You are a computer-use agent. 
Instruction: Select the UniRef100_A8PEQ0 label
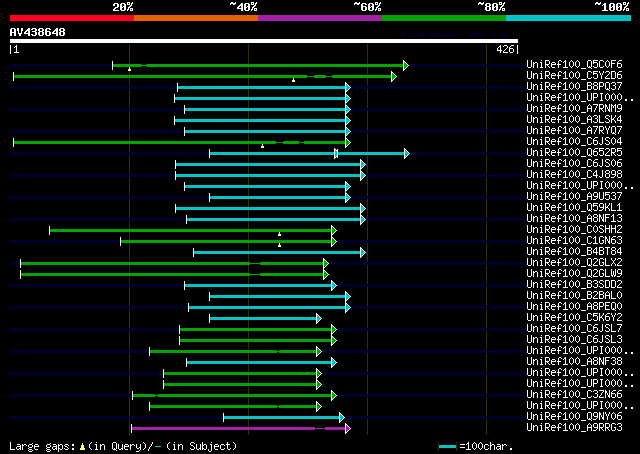click(574, 307)
